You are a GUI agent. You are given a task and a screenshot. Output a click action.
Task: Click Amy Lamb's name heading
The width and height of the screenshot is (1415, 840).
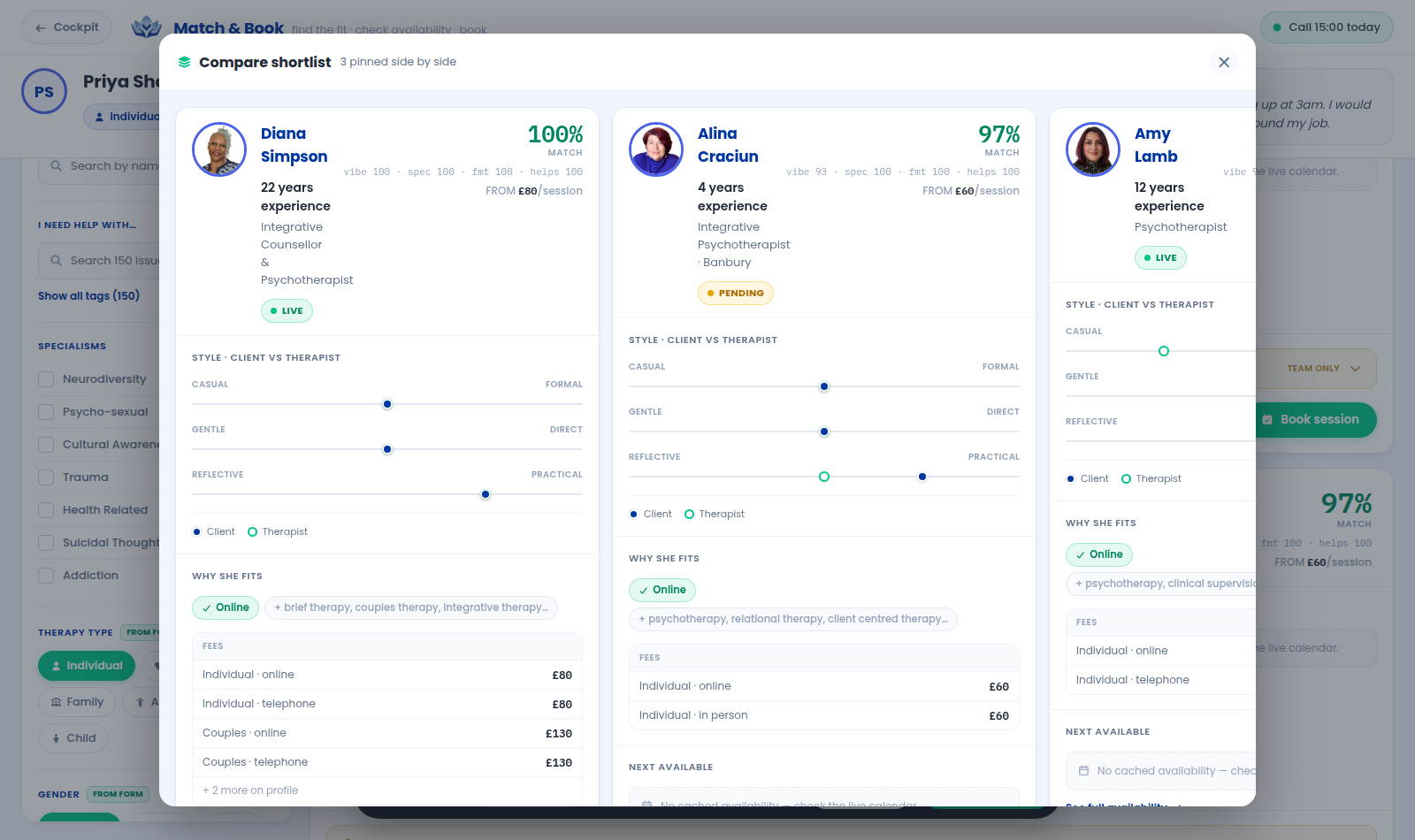click(1156, 145)
